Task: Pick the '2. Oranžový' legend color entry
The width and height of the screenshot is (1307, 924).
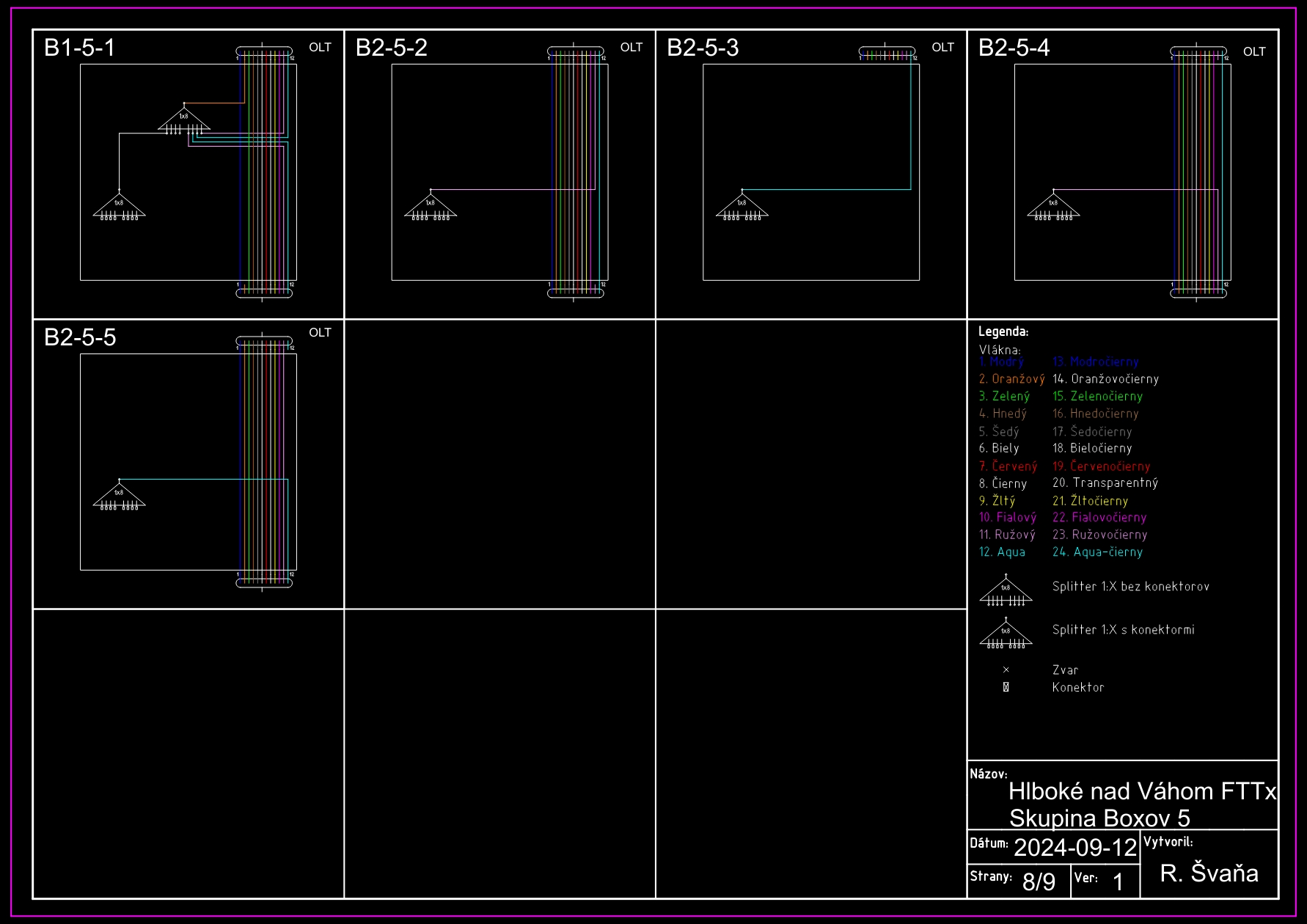Action: [x=1011, y=379]
